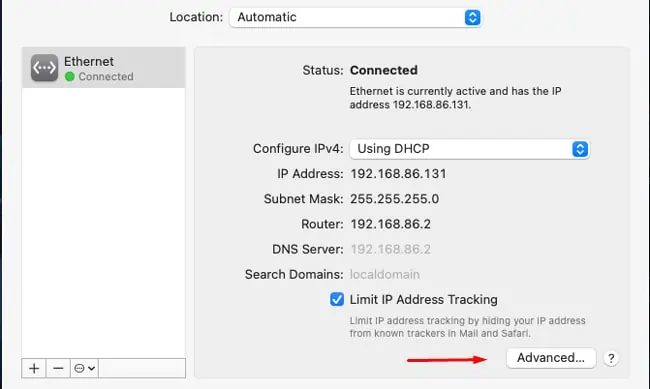
Task: Click the Configure IPv4 dropdown's blue arrow button
Action: pyautogui.click(x=580, y=149)
